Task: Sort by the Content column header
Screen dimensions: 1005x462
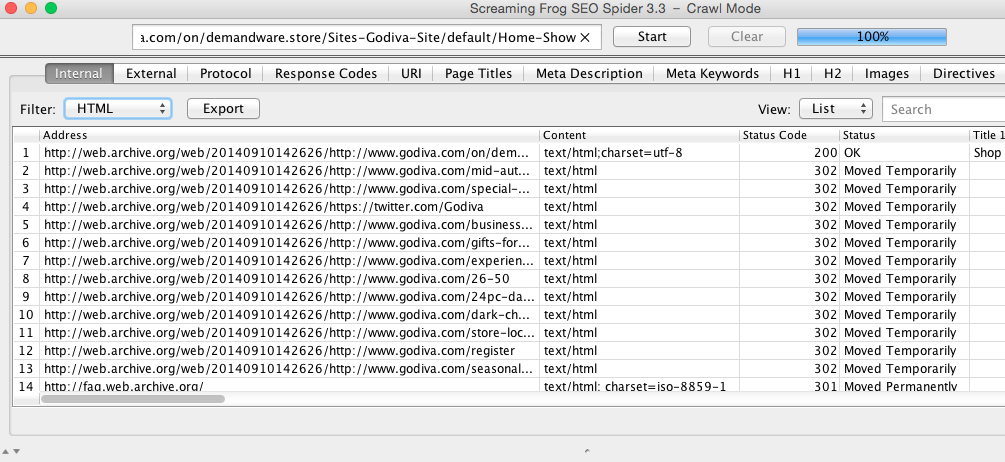Action: click(x=640, y=135)
